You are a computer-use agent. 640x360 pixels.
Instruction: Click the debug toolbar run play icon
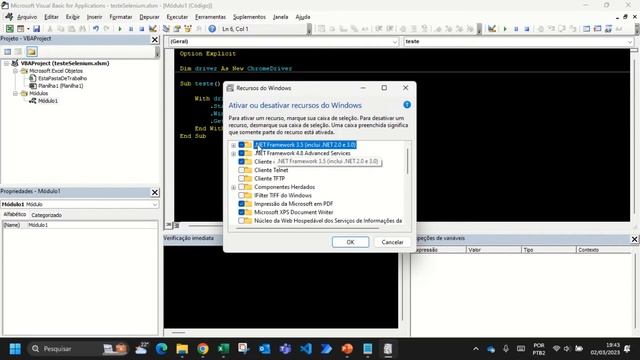tap(505, 29)
